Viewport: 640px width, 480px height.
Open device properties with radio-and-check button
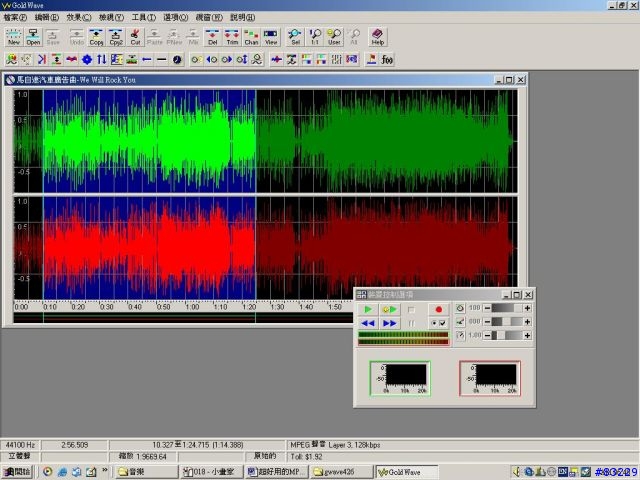coord(439,323)
